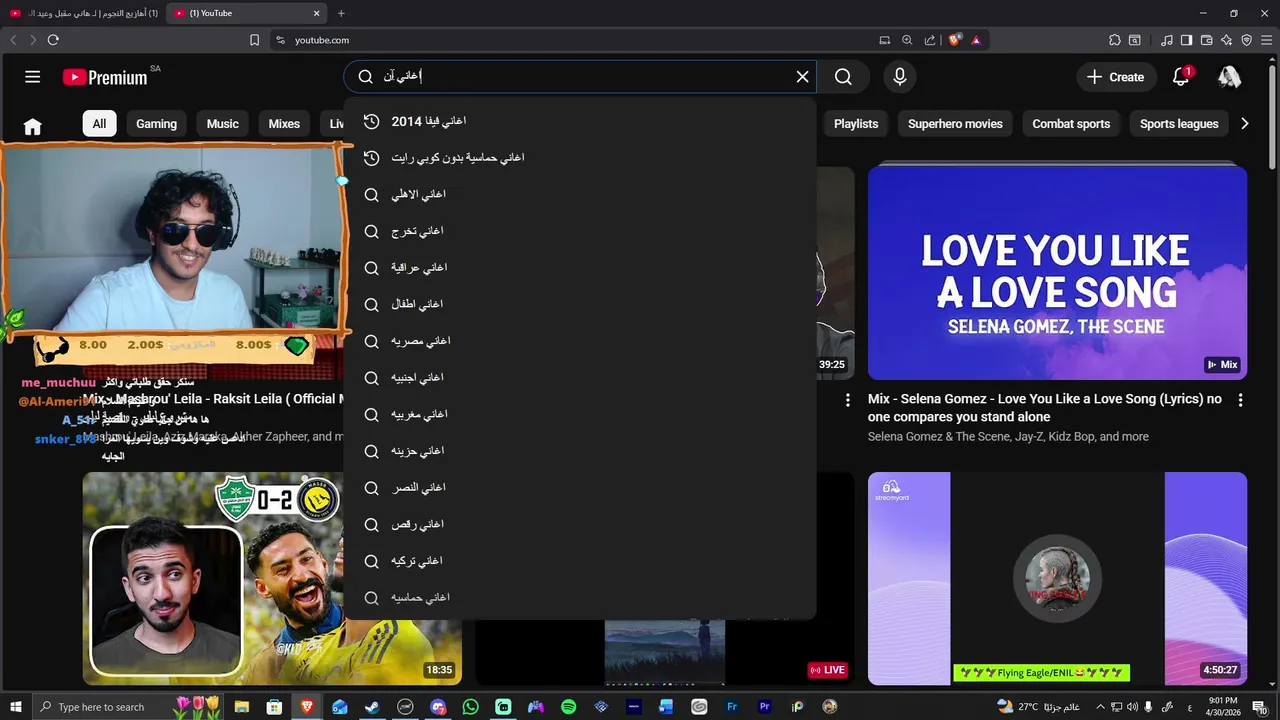
Task: Open a new browser tab with the plus
Action: click(341, 13)
